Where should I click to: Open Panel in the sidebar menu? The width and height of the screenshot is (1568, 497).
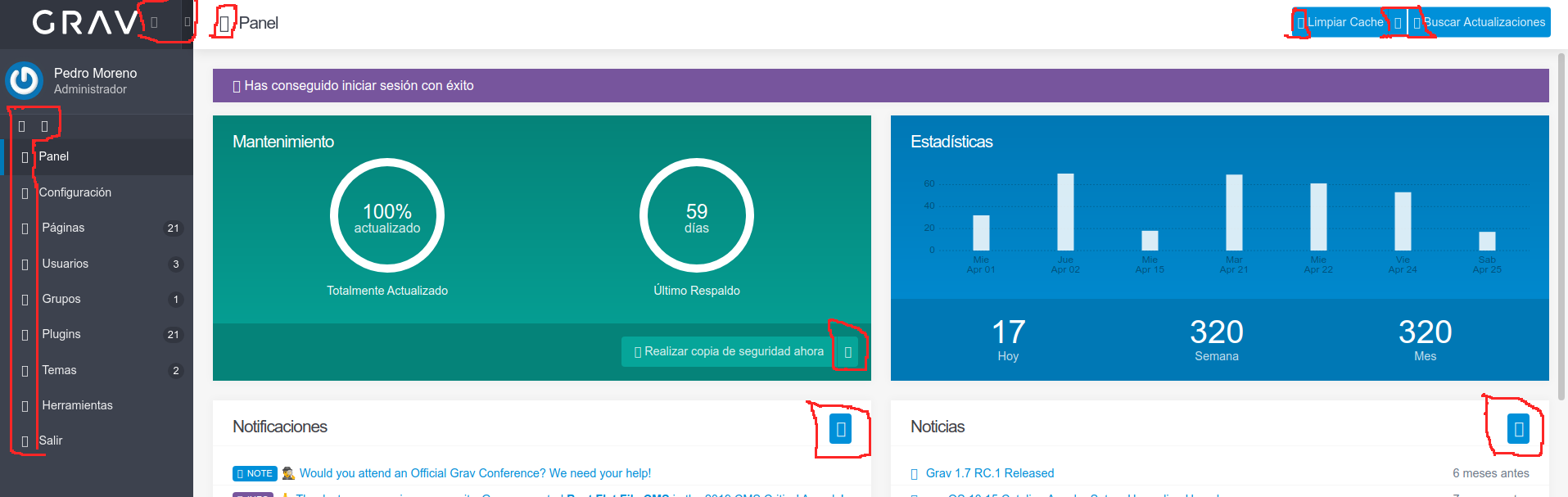[x=97, y=156]
